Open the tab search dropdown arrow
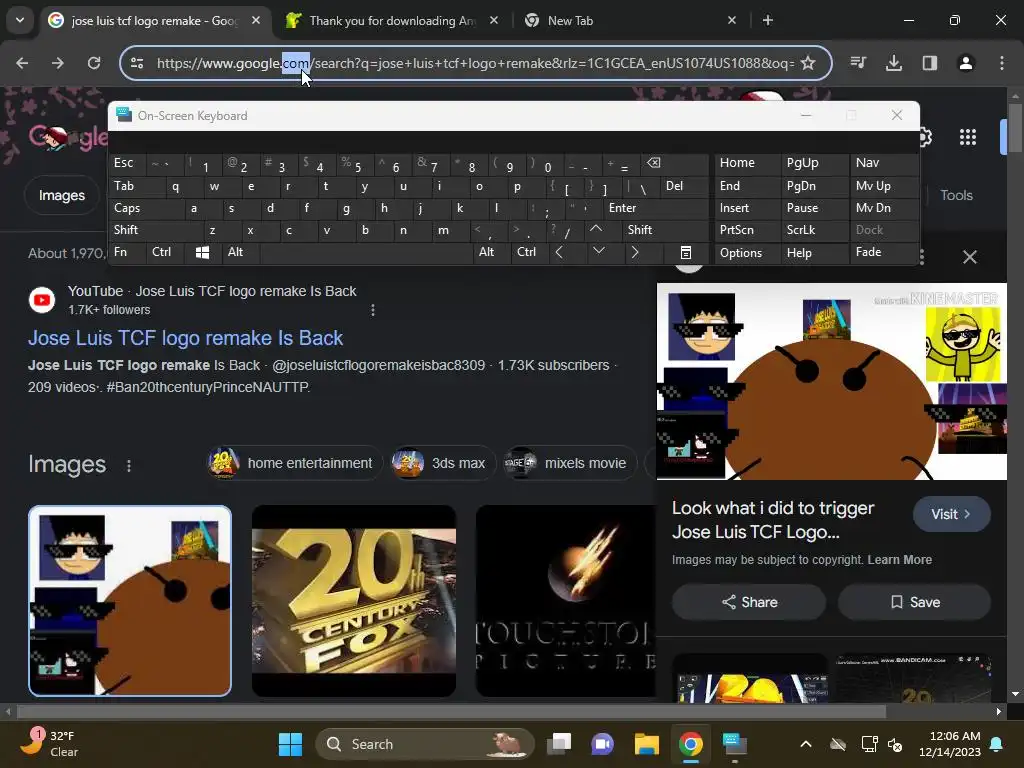 point(20,20)
